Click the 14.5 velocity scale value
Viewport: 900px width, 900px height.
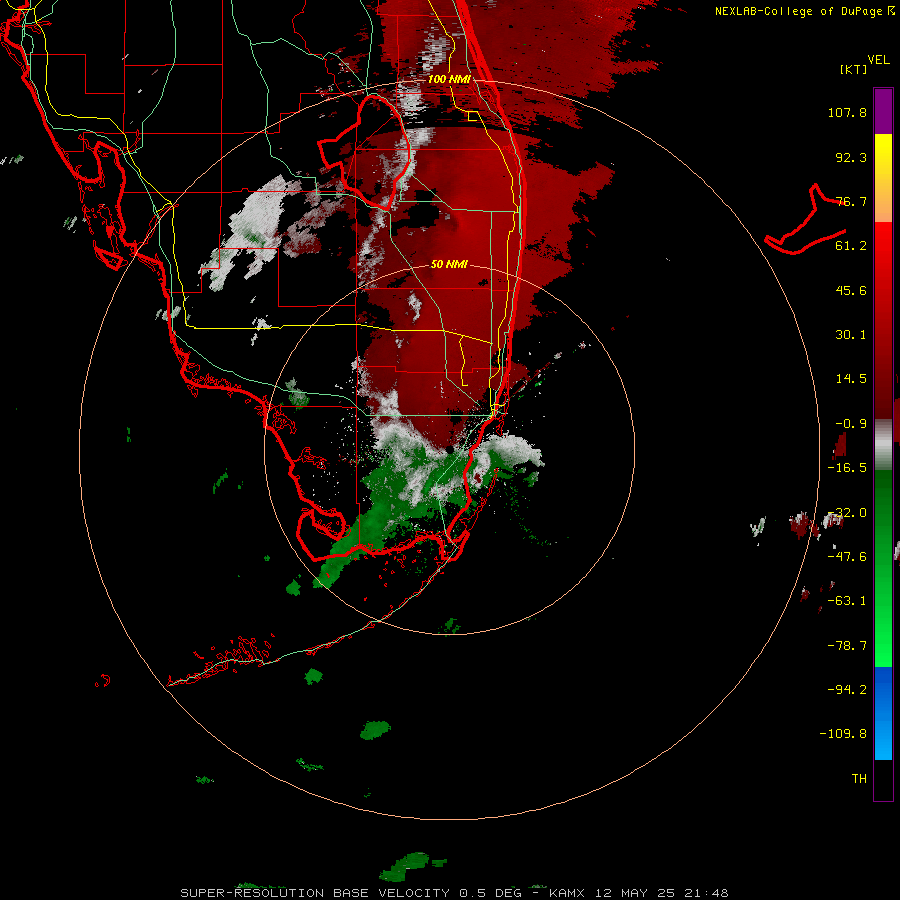pyautogui.click(x=851, y=379)
